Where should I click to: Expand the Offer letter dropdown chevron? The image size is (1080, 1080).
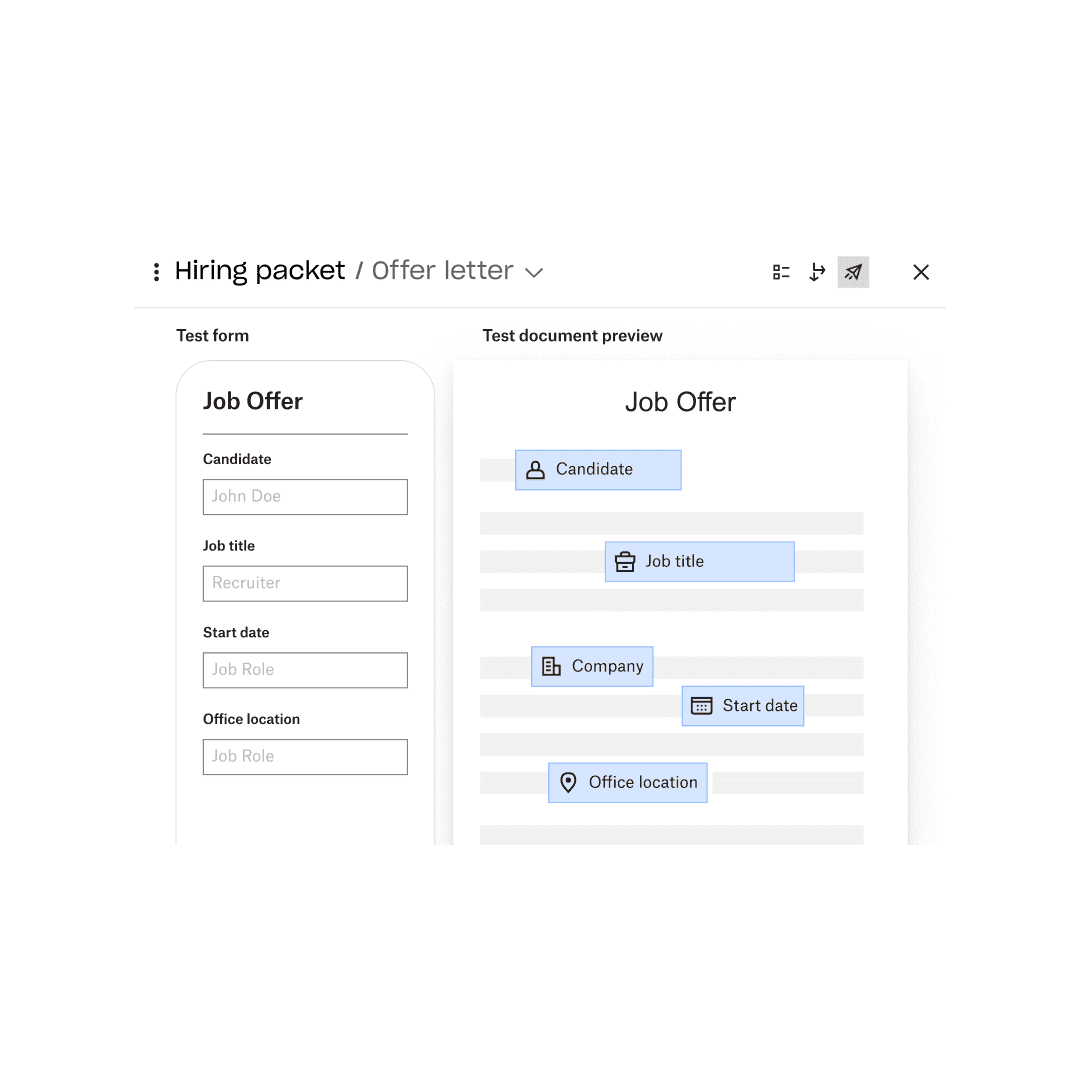pos(534,273)
